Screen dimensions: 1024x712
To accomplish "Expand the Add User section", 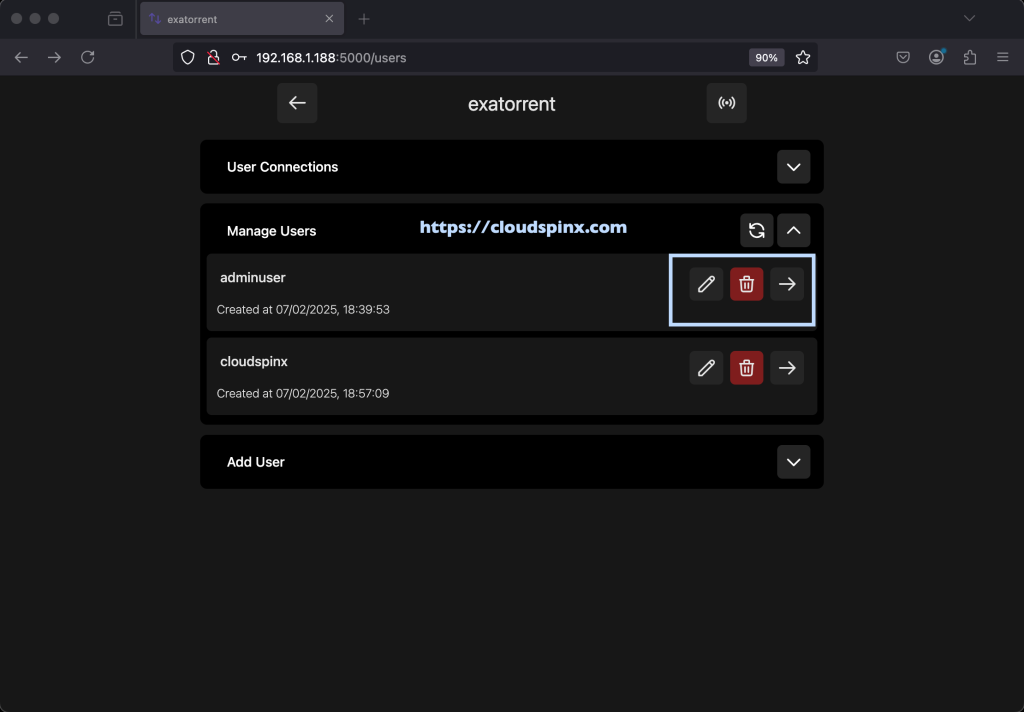I will 793,462.
